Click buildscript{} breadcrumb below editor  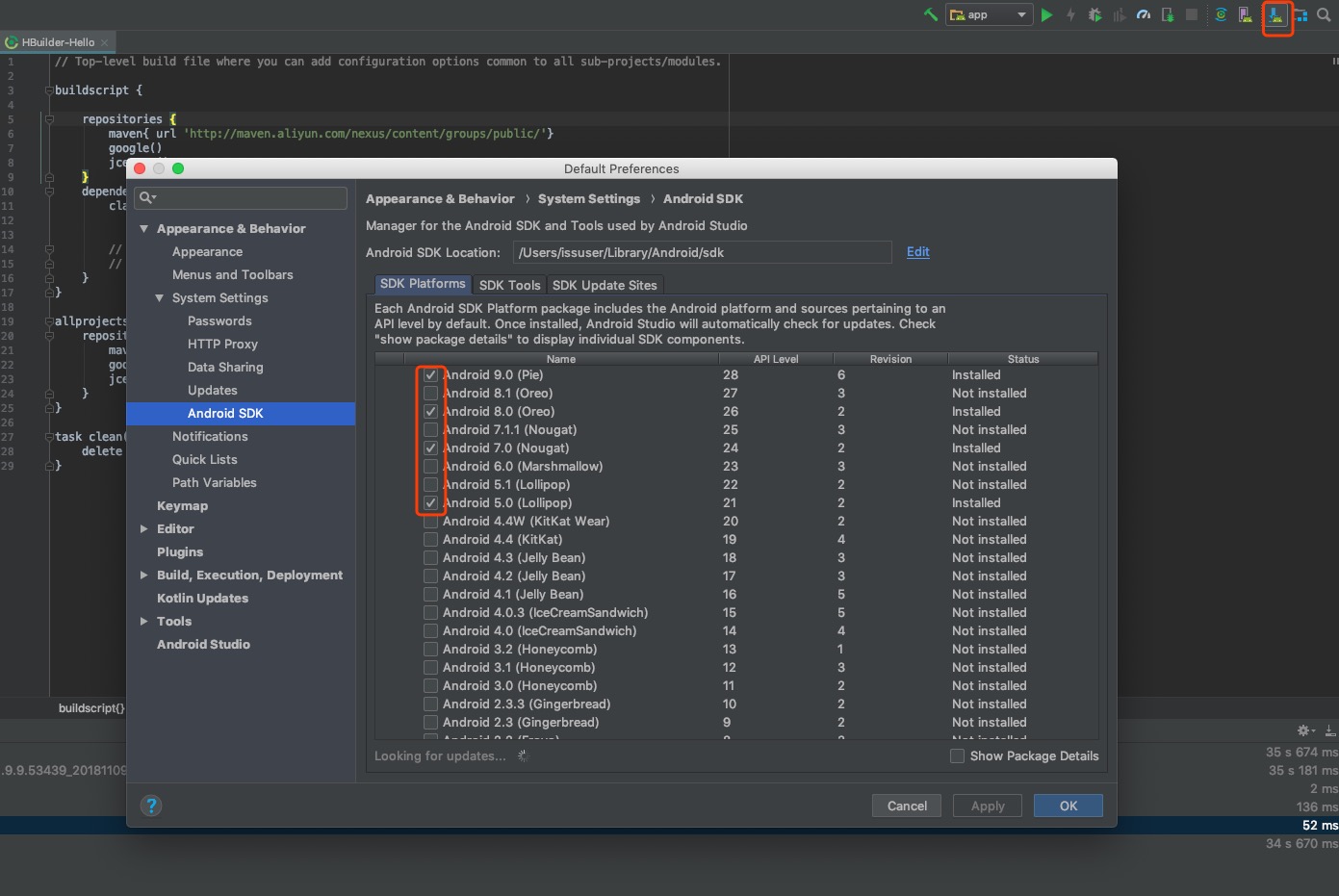(x=91, y=707)
